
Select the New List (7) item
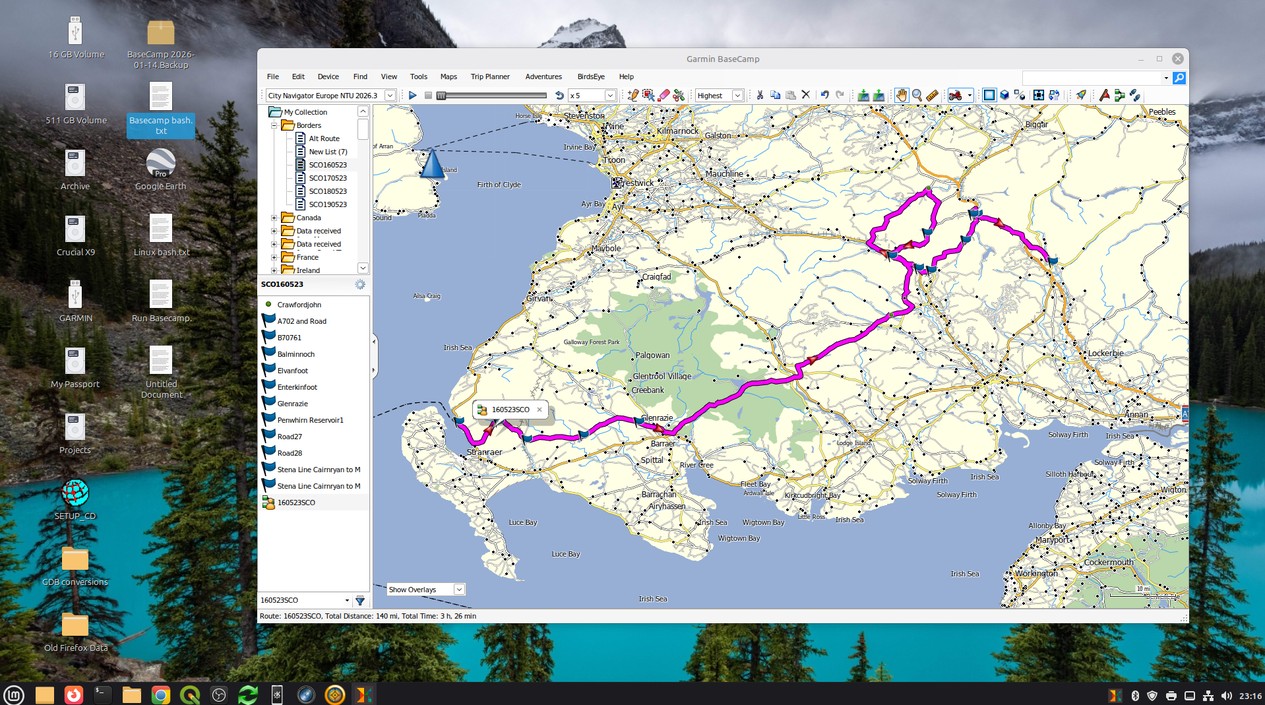[x=328, y=152]
